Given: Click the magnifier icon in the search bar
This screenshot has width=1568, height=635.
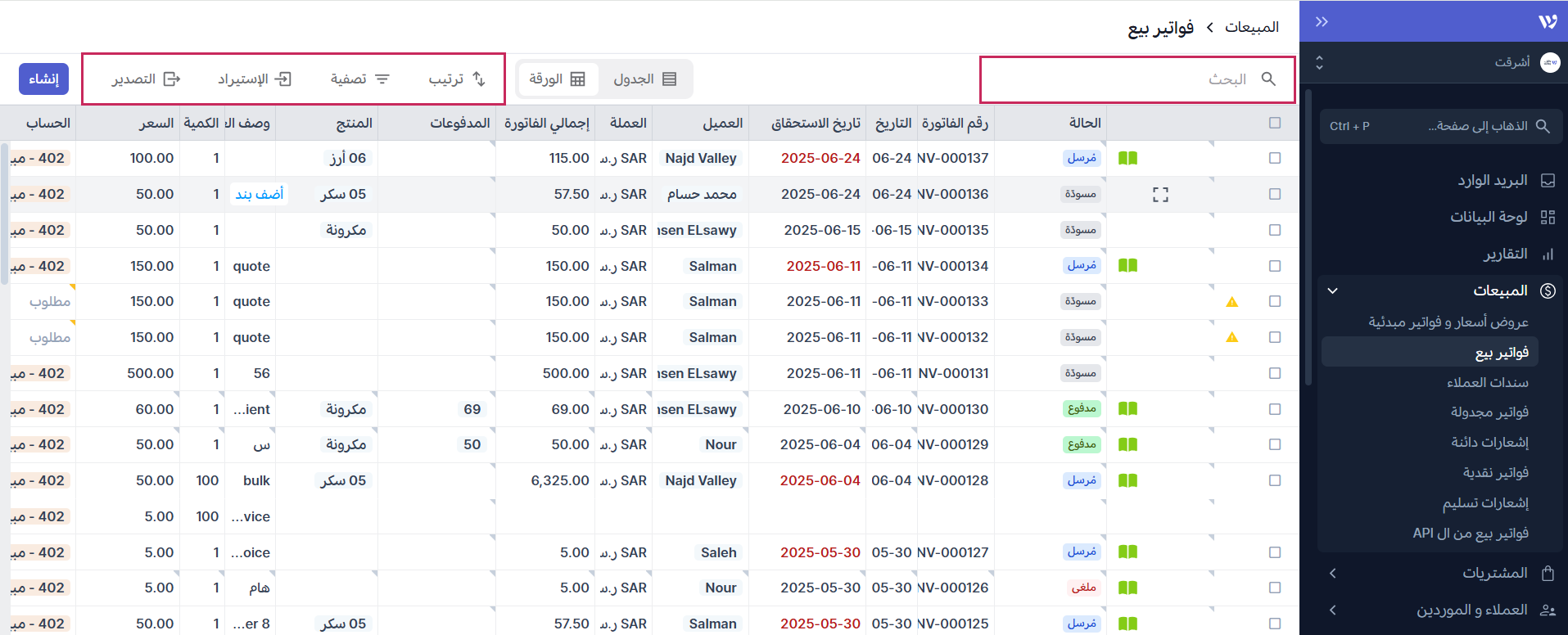Looking at the screenshot, I should [1268, 79].
